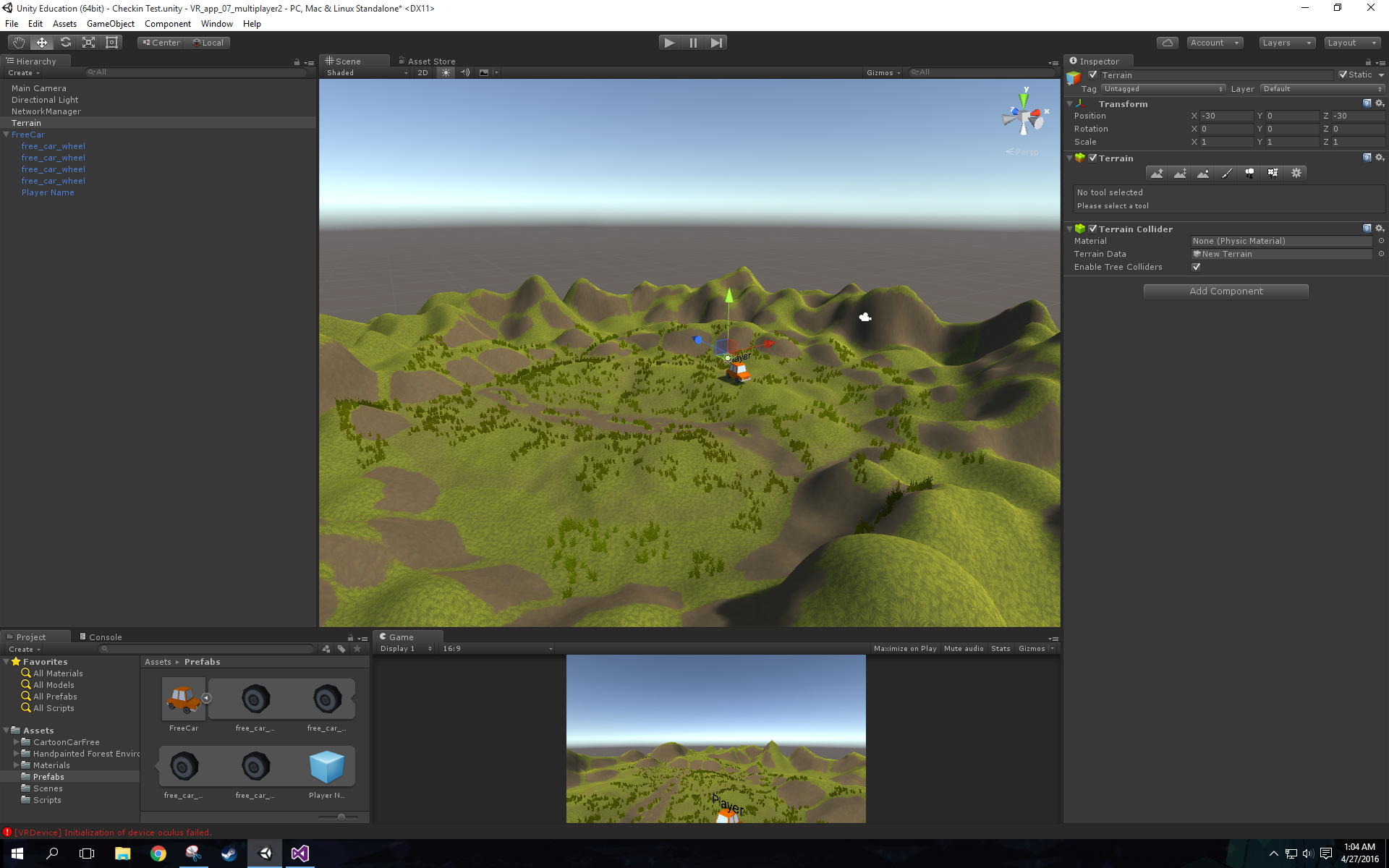Enable Tree Colliders on Terrain Collider
This screenshot has width=1389, height=868.
coord(1197,266)
